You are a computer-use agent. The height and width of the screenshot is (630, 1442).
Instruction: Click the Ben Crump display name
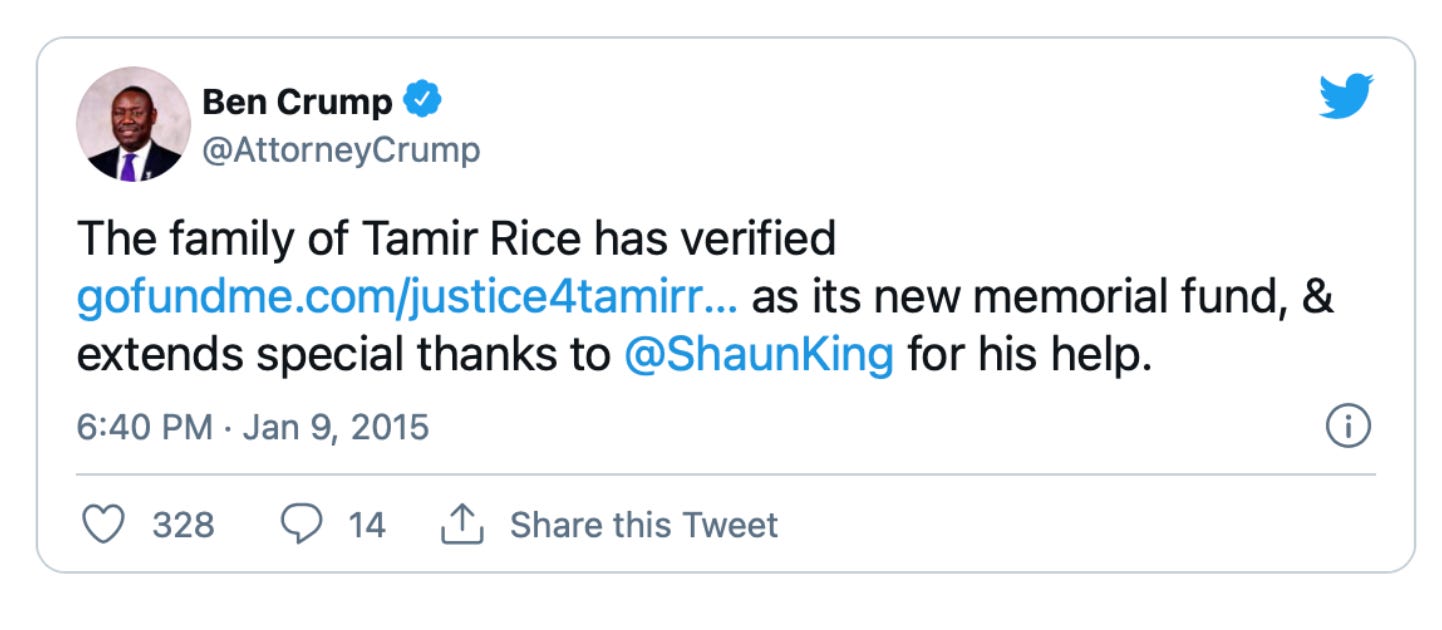(297, 101)
